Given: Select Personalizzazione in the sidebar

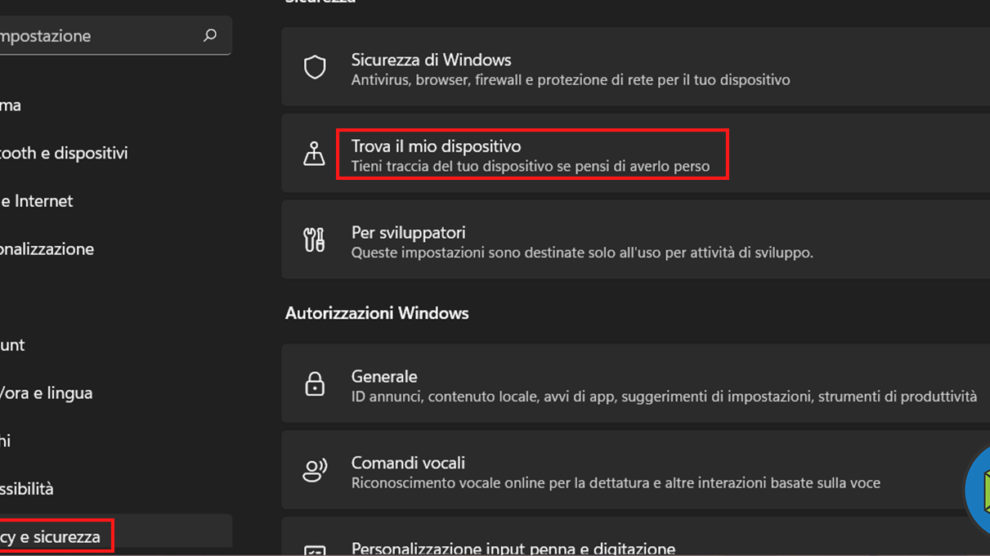Looking at the screenshot, I should [47, 249].
